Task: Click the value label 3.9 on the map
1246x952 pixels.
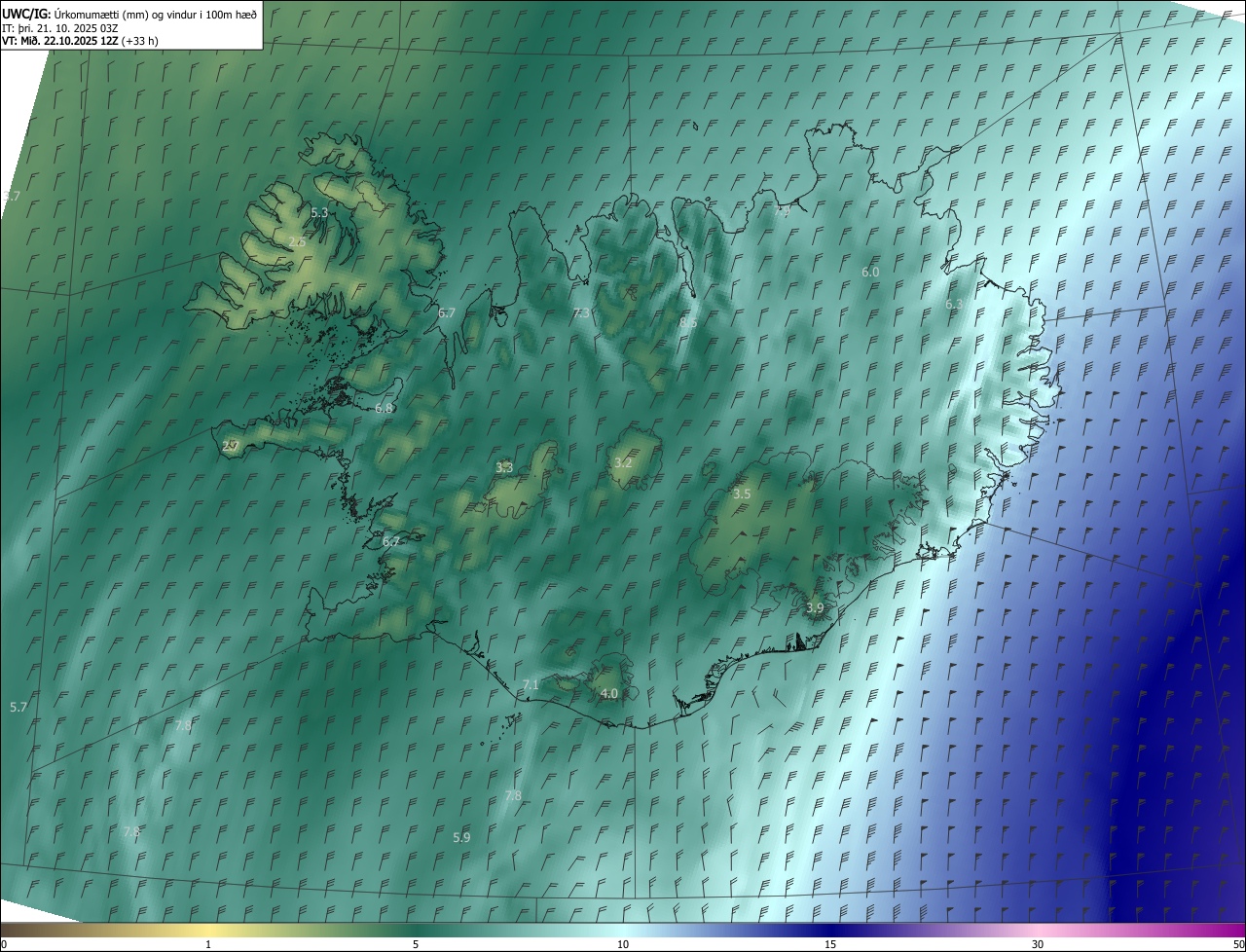Action: [x=815, y=607]
